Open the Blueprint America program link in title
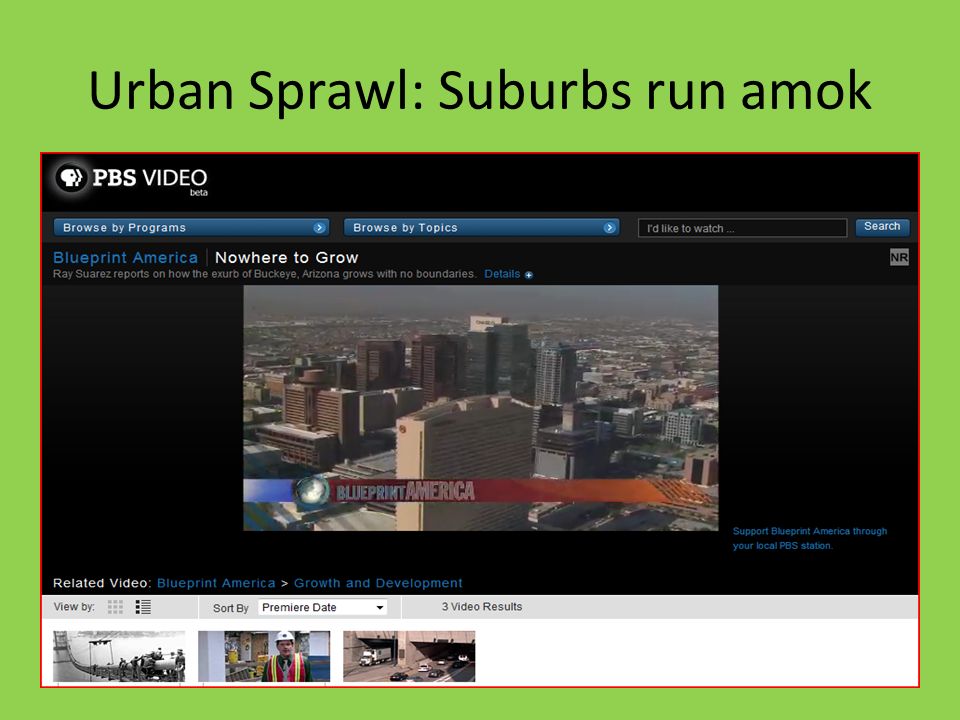This screenshot has width=960, height=720. click(126, 258)
